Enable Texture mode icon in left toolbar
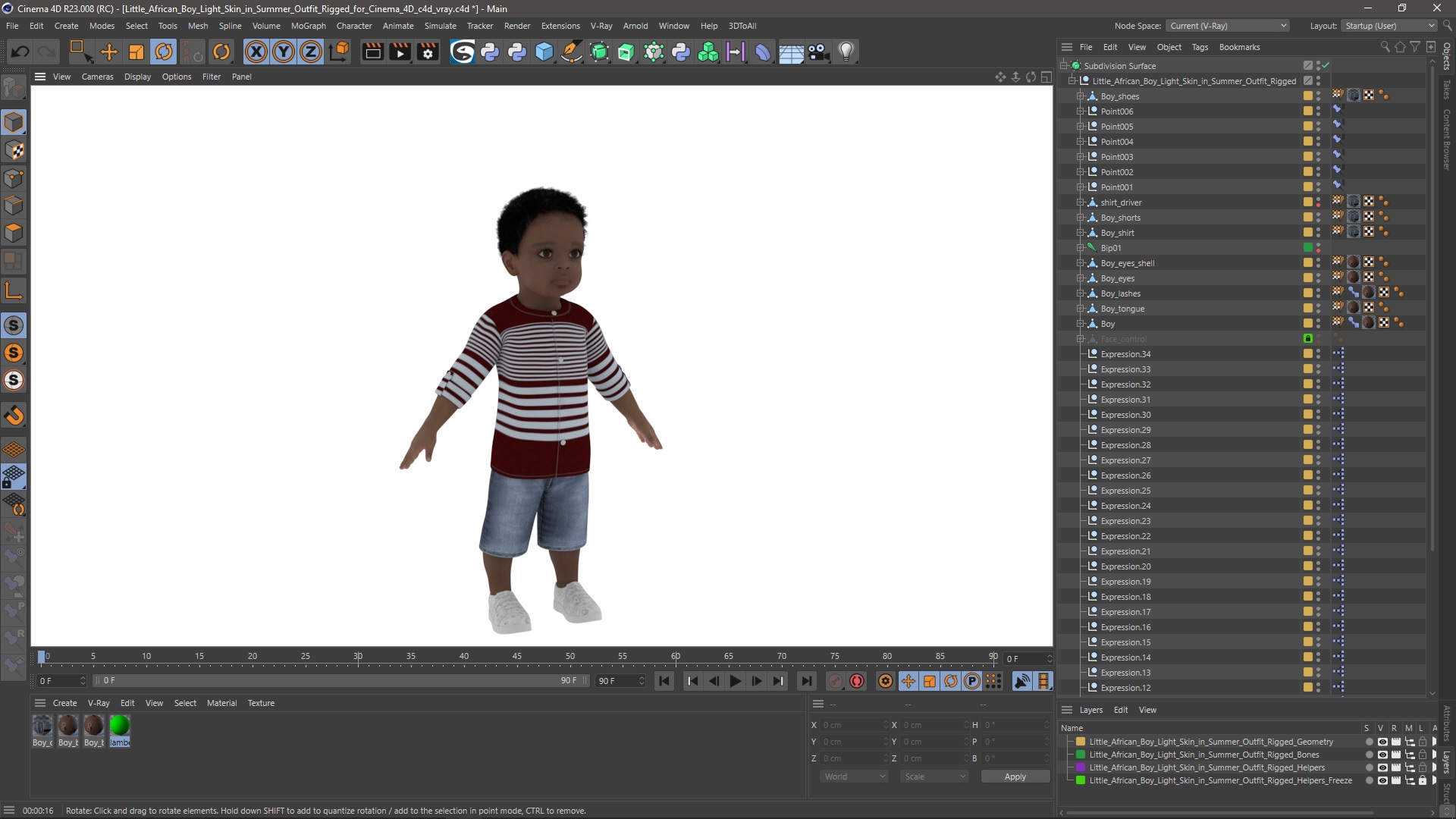Viewport: 1456px width, 819px height. 14,150
